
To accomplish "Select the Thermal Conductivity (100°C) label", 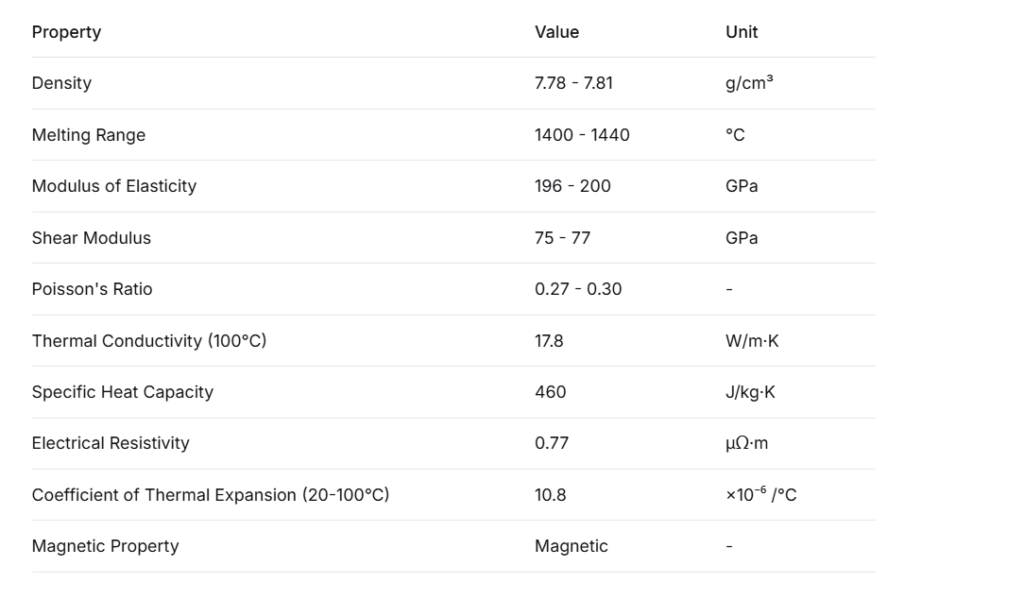I will pos(149,341).
